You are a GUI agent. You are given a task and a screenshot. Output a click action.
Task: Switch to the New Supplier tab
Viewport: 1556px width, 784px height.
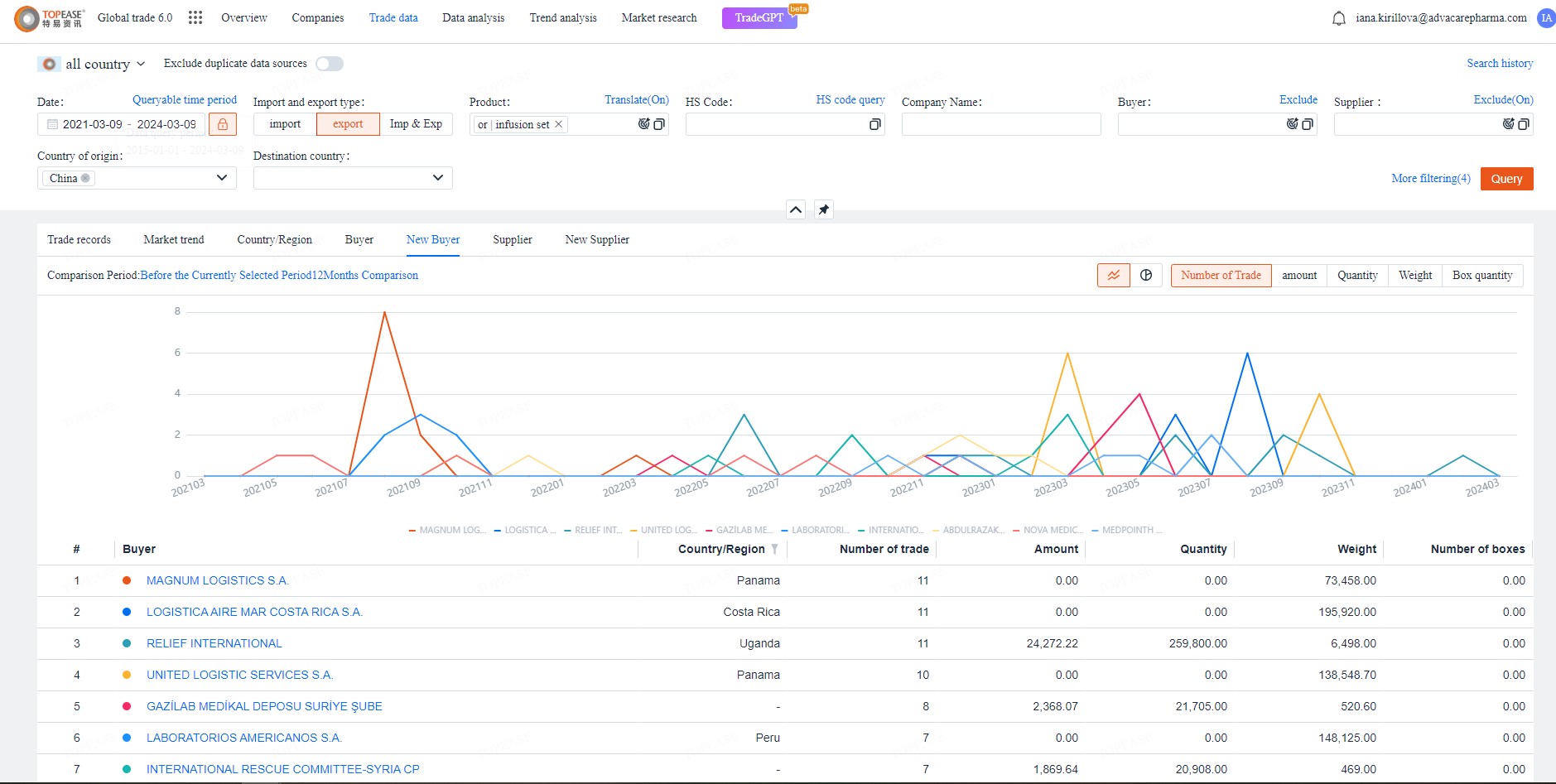[597, 240]
